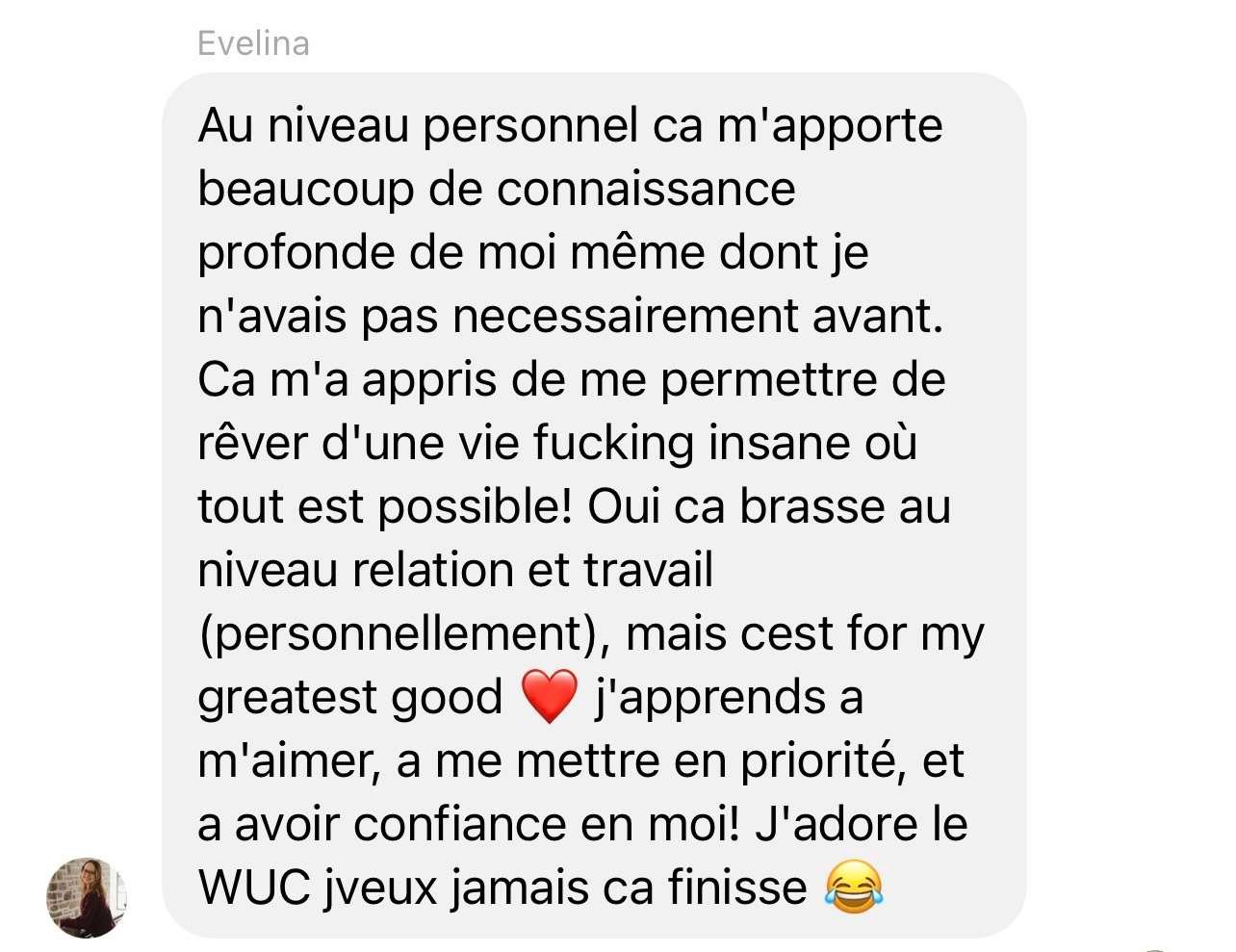
Task: Click the word WUC in the message
Action: coord(254,888)
